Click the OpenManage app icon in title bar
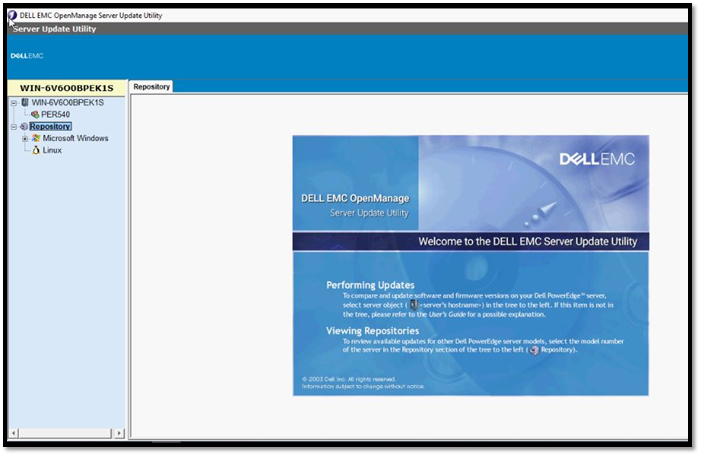701x456 pixels. point(13,15)
